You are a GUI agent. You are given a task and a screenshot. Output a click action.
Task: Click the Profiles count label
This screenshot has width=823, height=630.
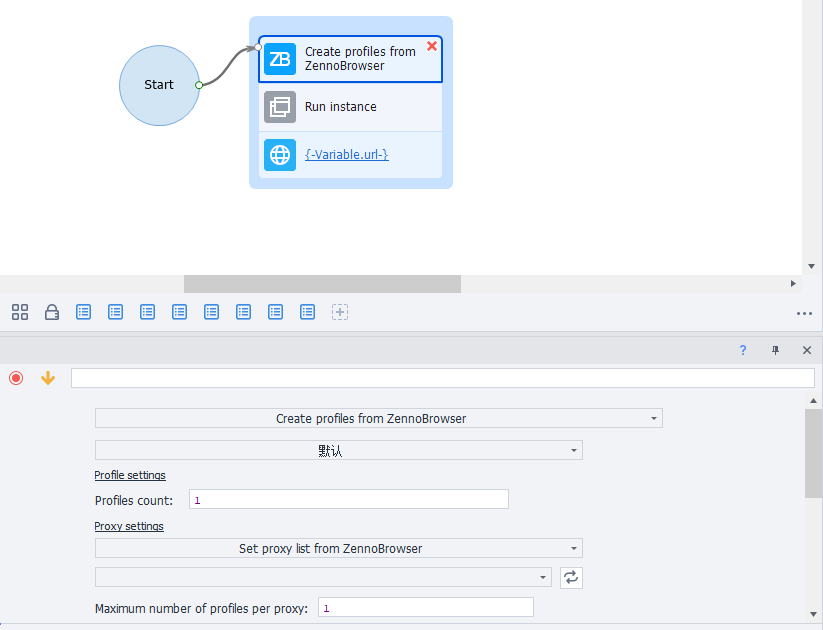pos(134,500)
